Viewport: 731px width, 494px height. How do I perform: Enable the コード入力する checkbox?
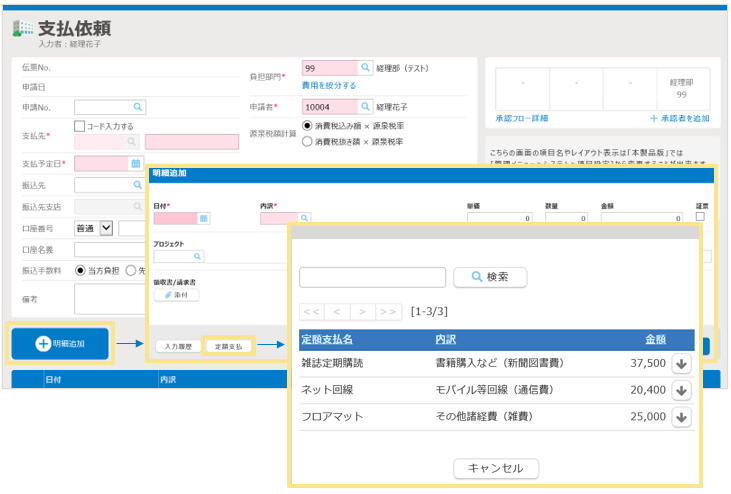coord(81,127)
